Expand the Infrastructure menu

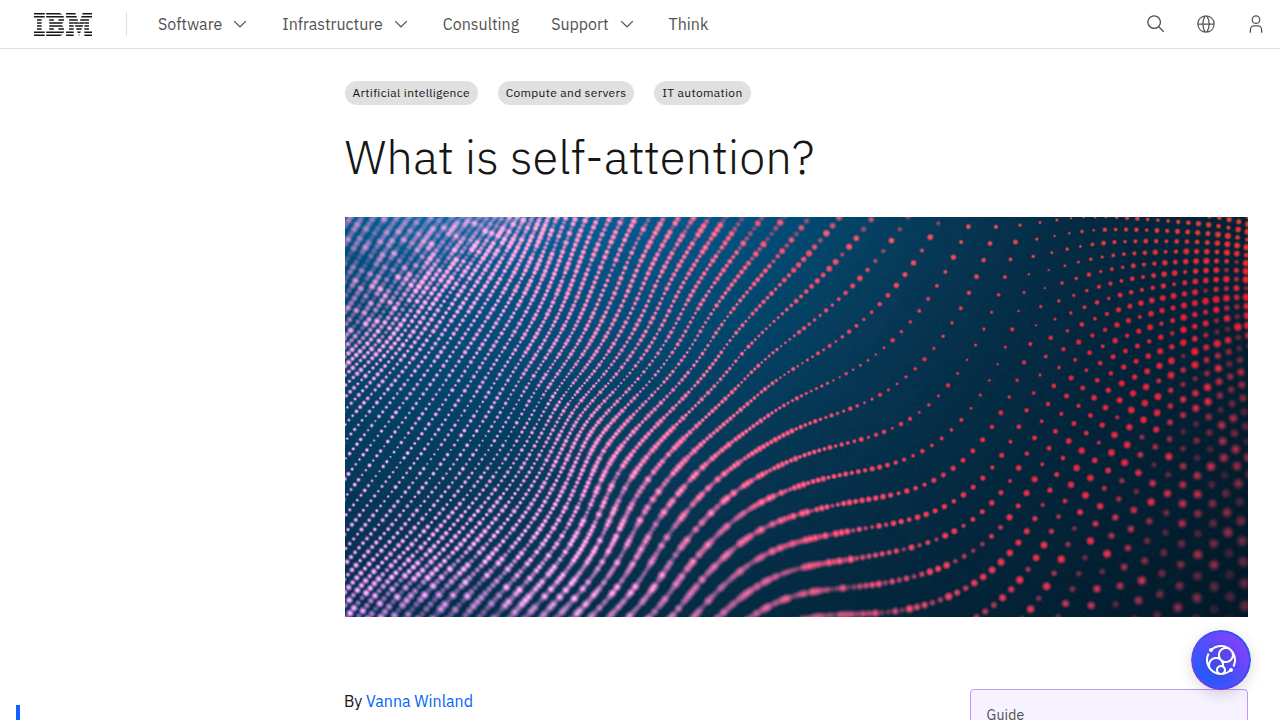pyautogui.click(x=345, y=24)
